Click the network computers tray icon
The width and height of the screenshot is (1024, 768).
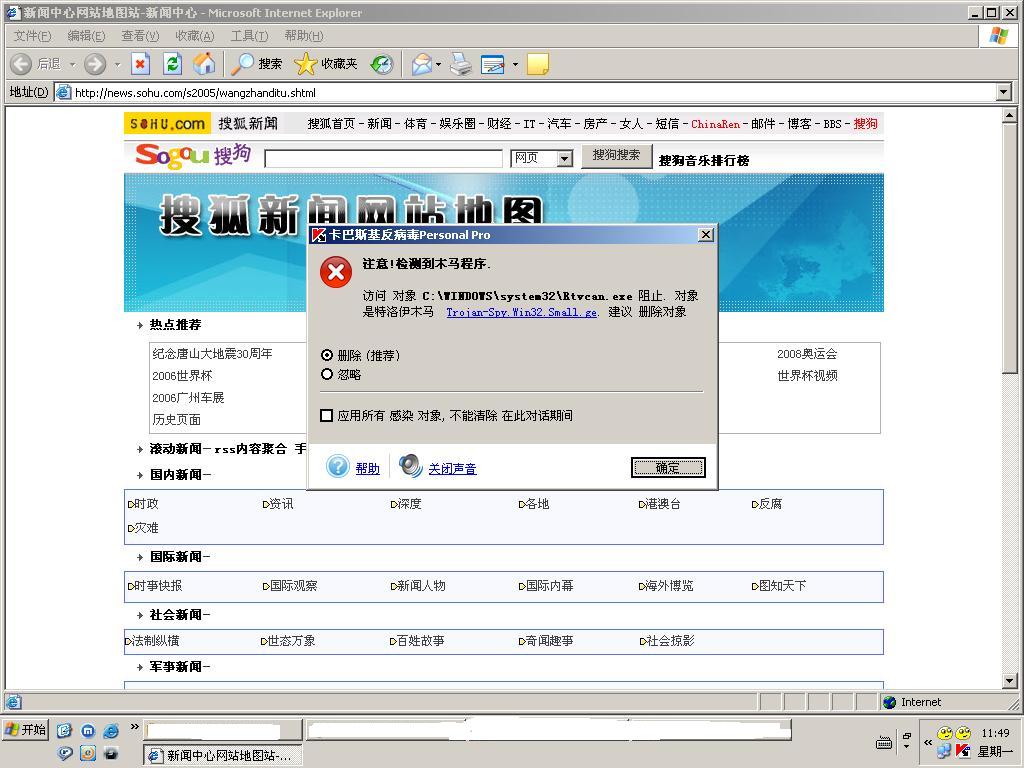[944, 751]
